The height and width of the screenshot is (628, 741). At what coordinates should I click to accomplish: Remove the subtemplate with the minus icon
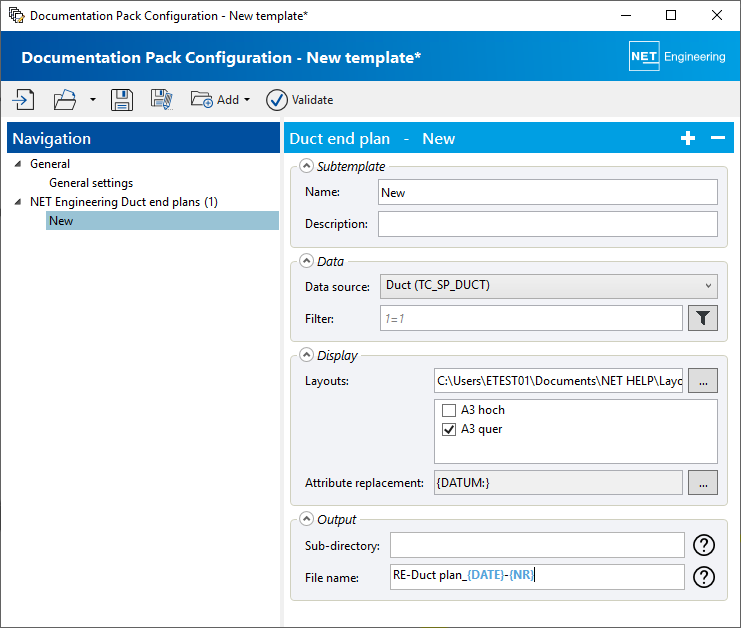point(717,138)
